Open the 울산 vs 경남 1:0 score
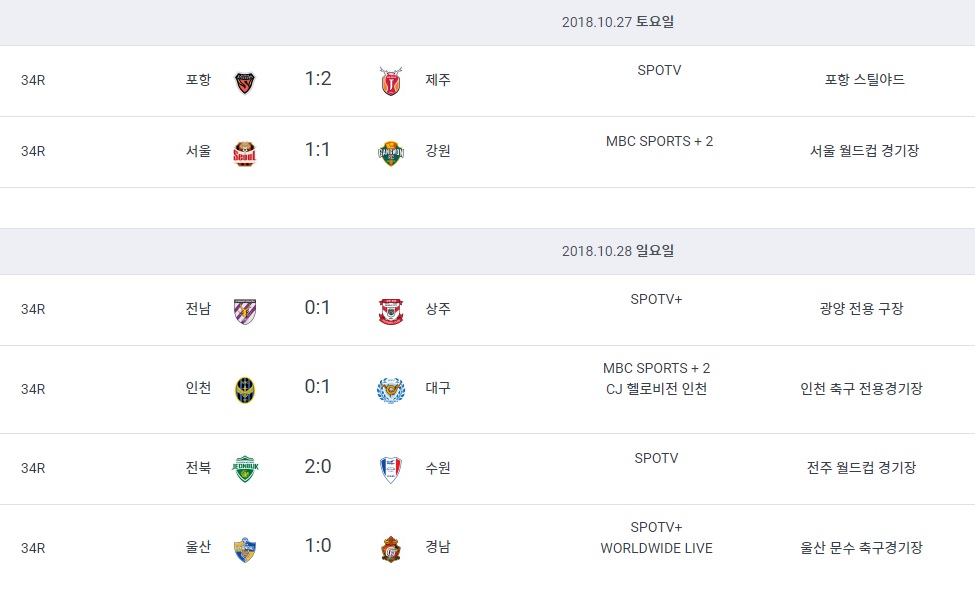The height and width of the screenshot is (592, 975). (x=318, y=546)
